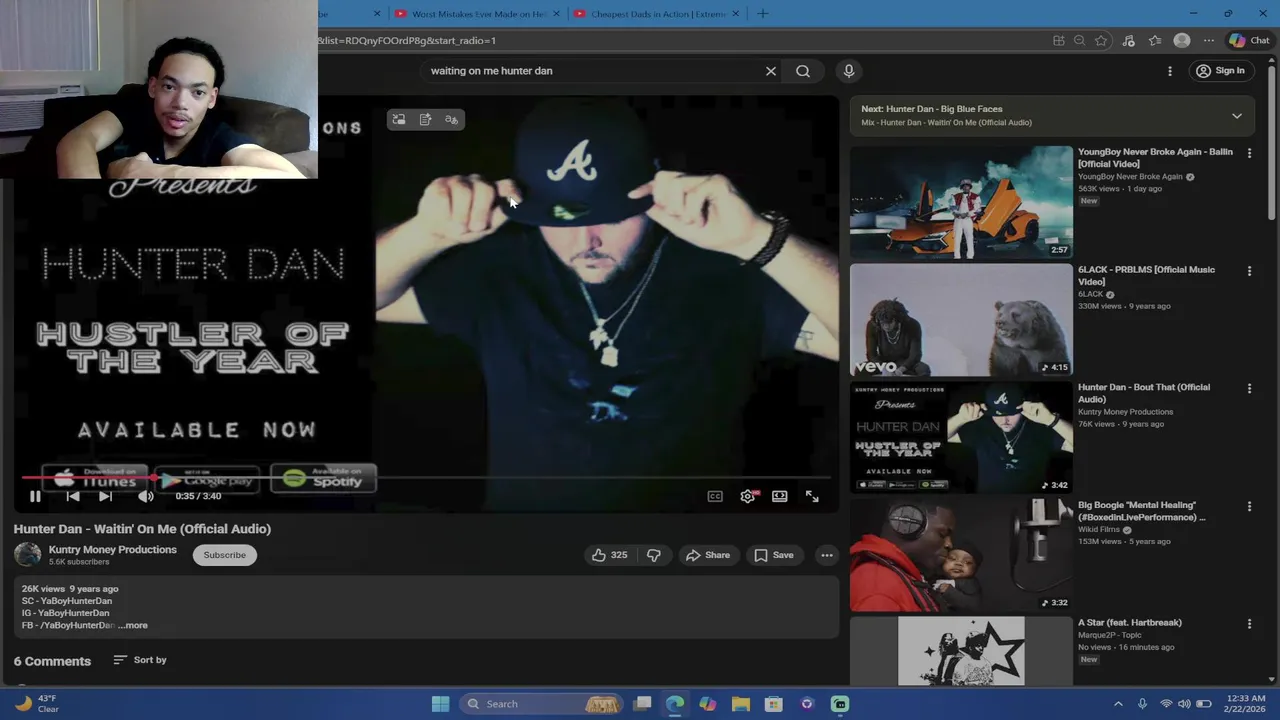The image size is (1280, 720).
Task: Open more actions menu under the video
Action: pos(827,555)
